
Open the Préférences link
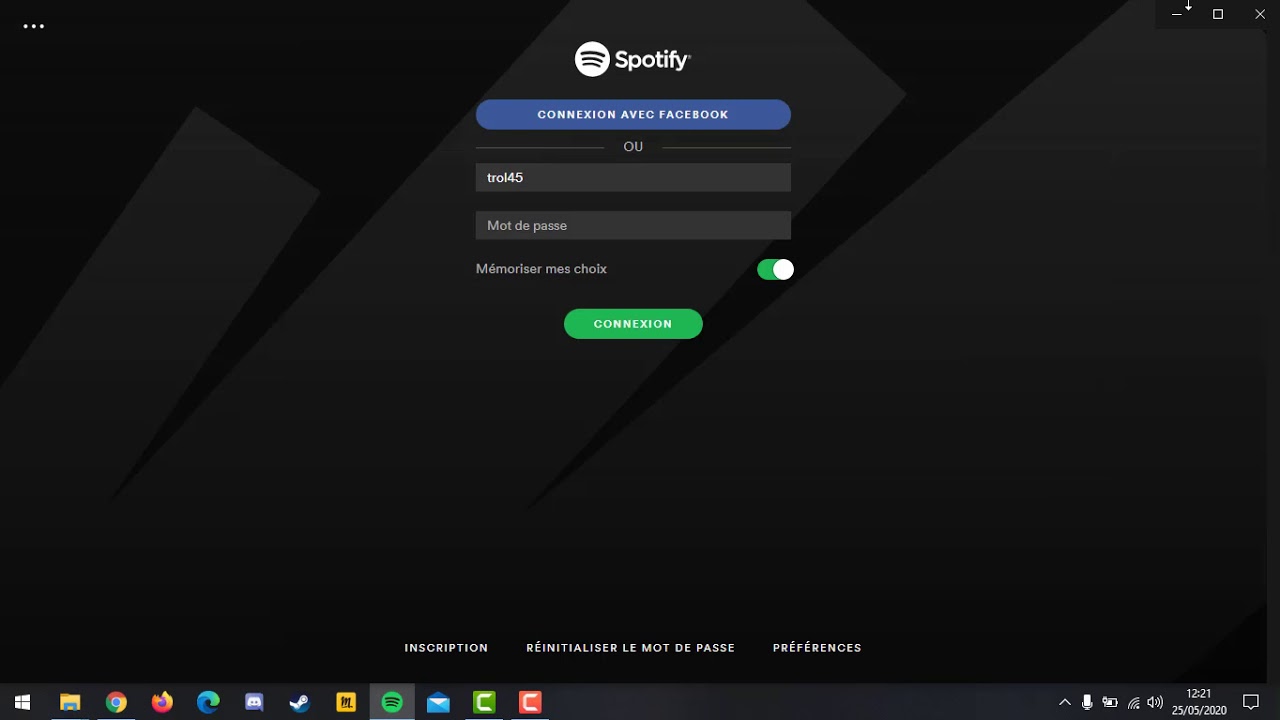(817, 648)
